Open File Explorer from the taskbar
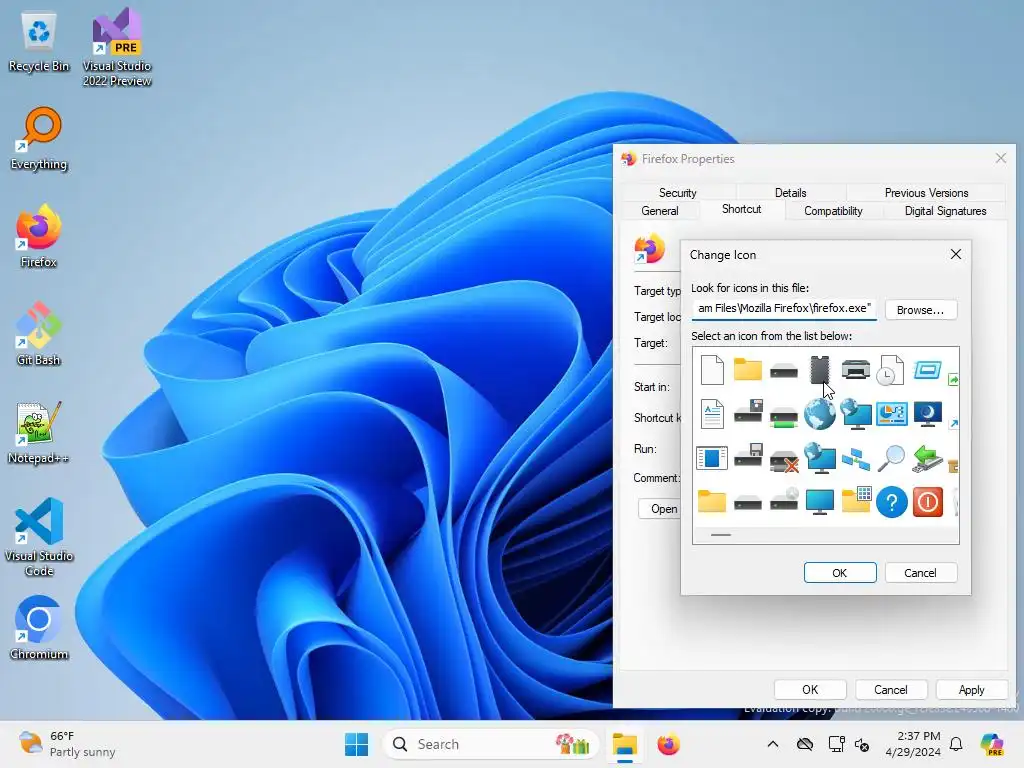This screenshot has width=1024, height=768. point(625,744)
